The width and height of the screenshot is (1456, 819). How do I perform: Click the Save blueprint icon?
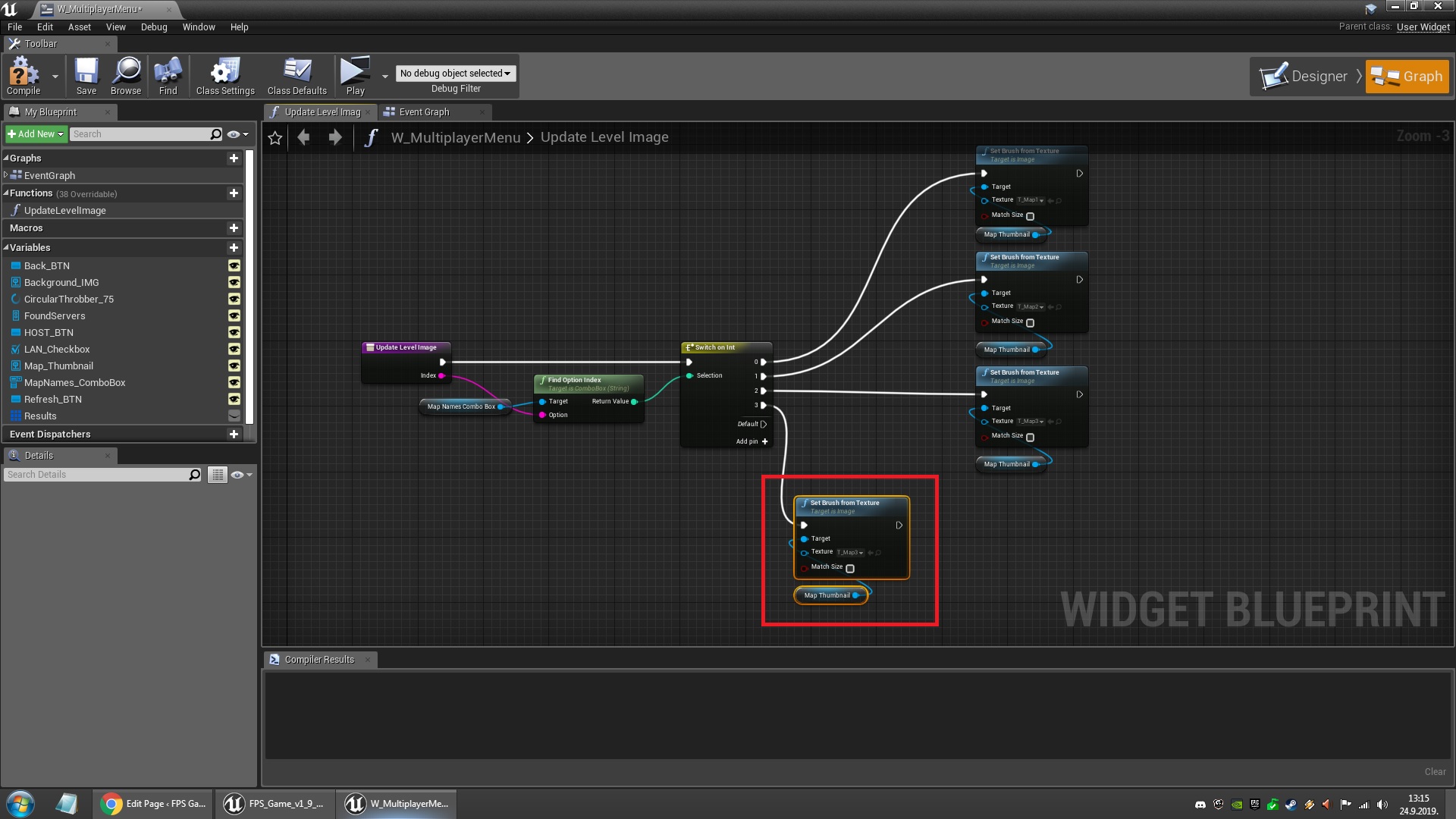point(86,76)
